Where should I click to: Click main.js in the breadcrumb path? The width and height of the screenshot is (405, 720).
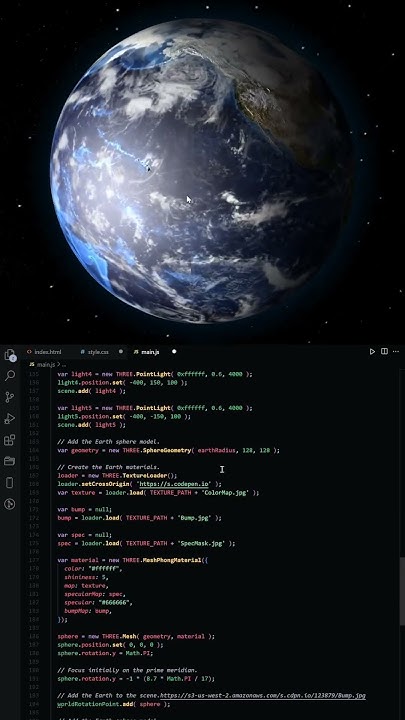pos(45,364)
